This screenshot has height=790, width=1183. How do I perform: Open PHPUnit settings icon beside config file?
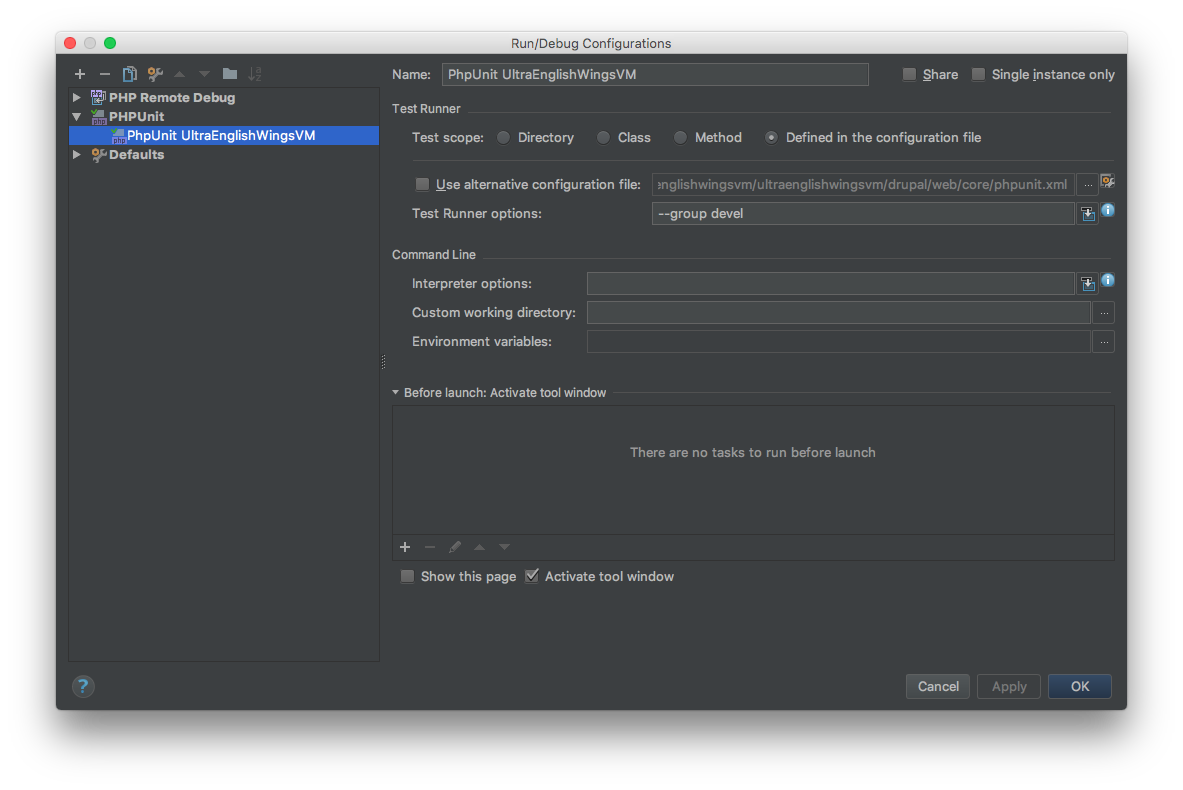1108,181
